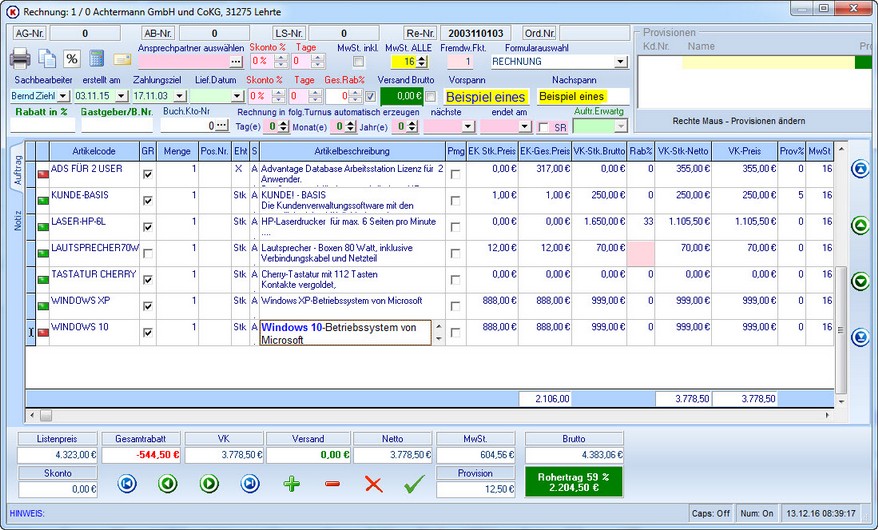Click the VK-Preis column header
Screen dimensions: 878x530
(x=745, y=151)
